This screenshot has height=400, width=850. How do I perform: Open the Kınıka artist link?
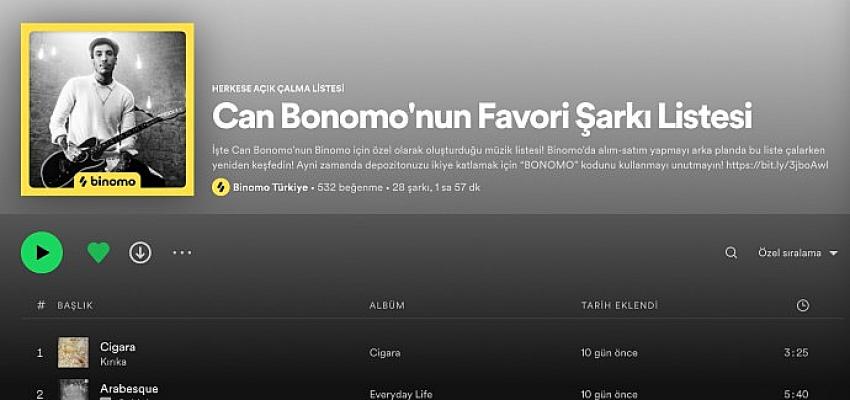point(113,362)
